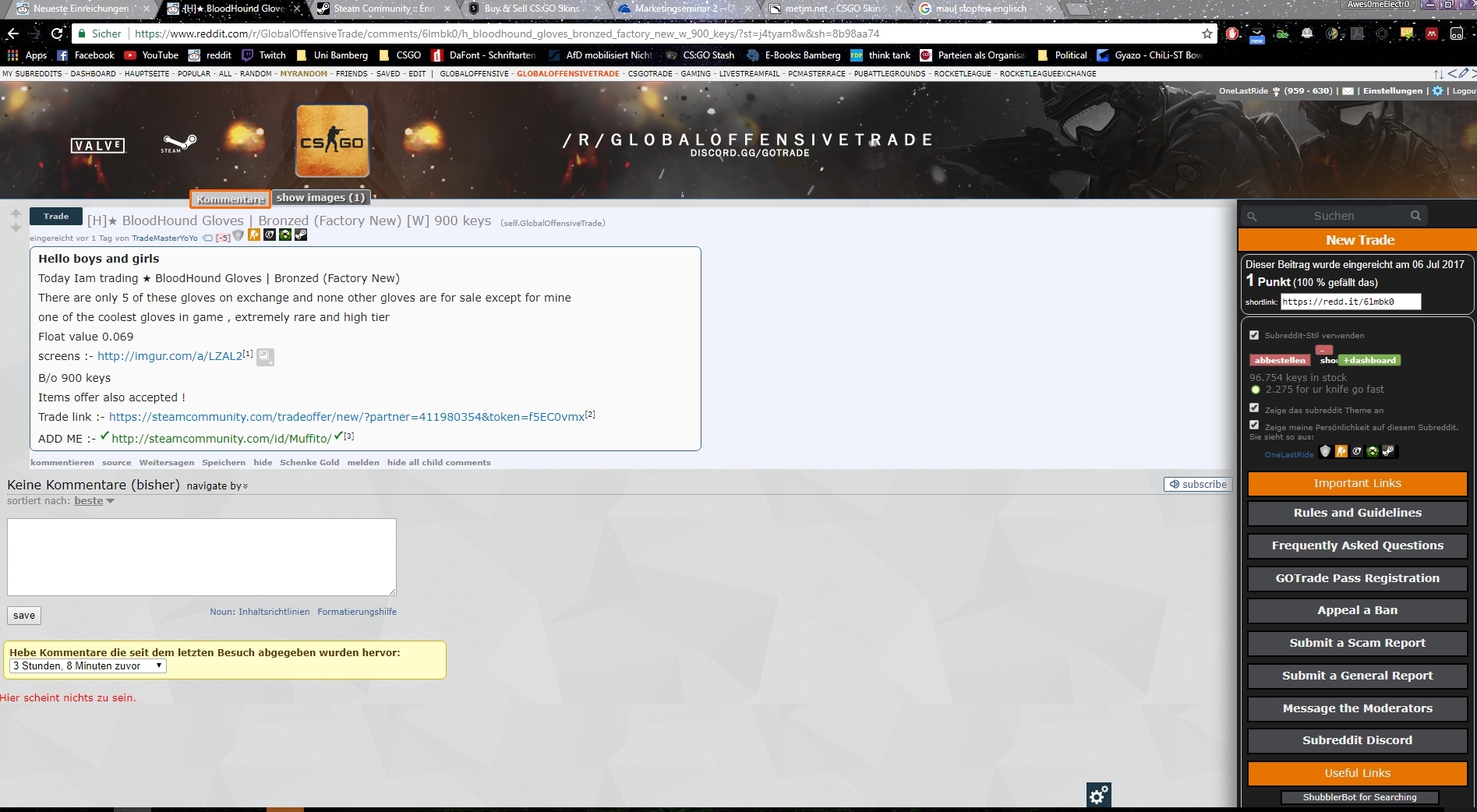Open the steamcommunity Muffito profile link
Image resolution: width=1477 pixels, height=812 pixels.
click(221, 439)
